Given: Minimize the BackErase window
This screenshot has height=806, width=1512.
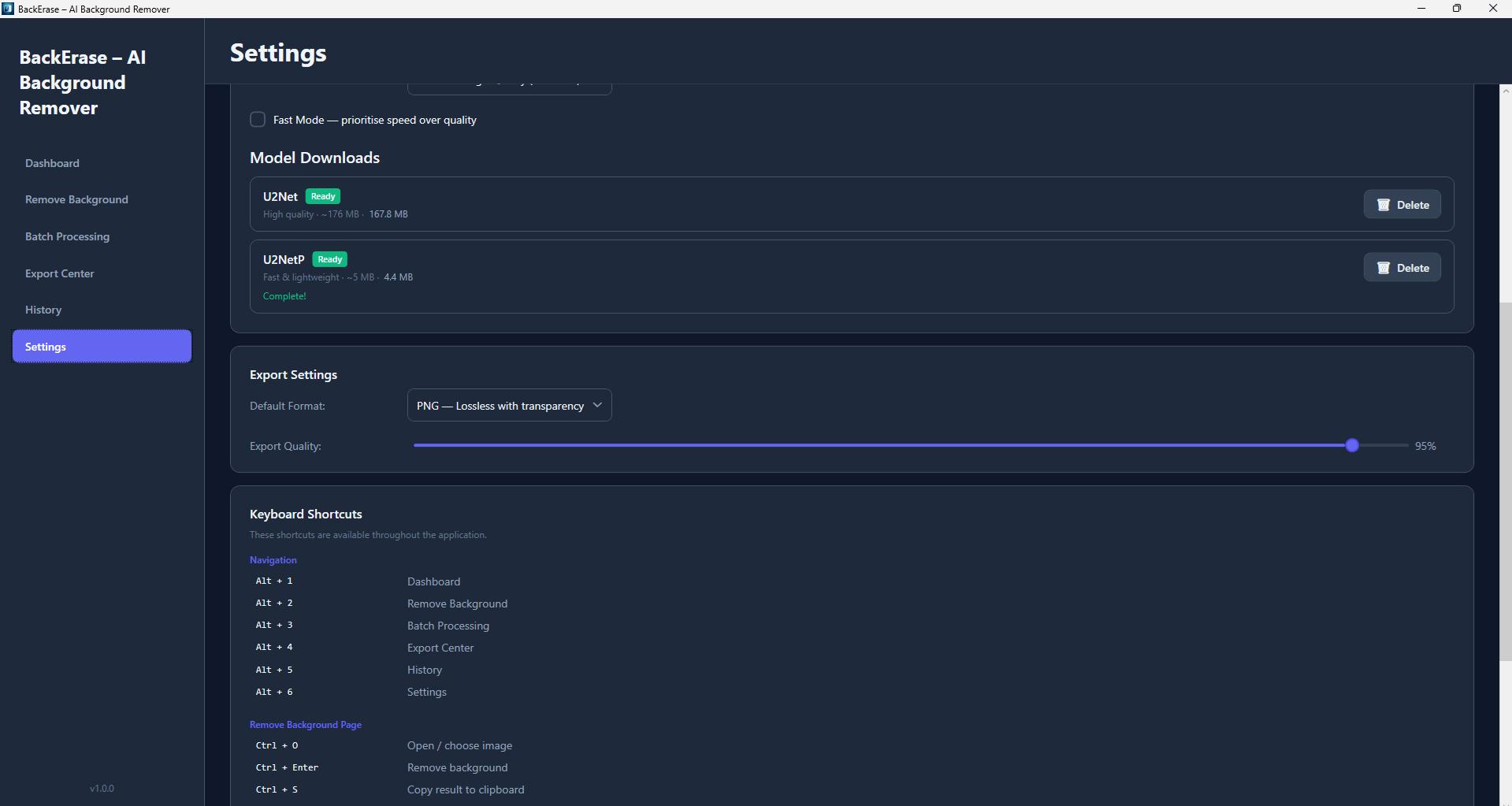Looking at the screenshot, I should coord(1421,9).
